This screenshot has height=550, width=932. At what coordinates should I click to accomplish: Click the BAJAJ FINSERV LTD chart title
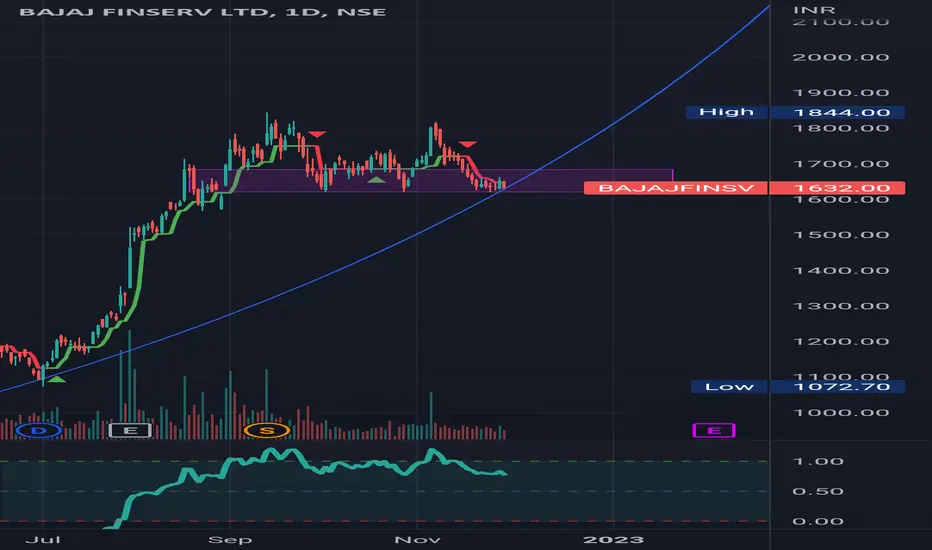(203, 12)
